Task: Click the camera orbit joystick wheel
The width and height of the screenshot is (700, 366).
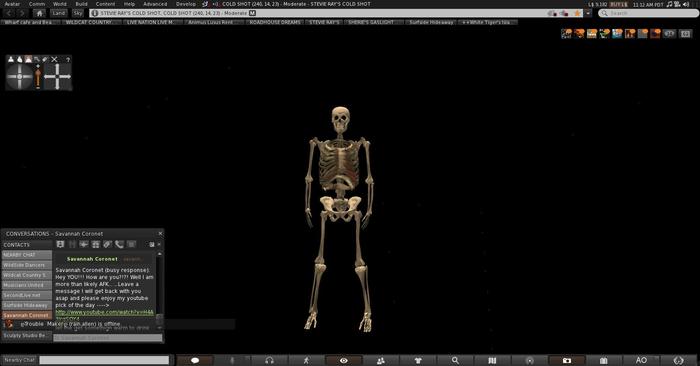Action: (20, 76)
